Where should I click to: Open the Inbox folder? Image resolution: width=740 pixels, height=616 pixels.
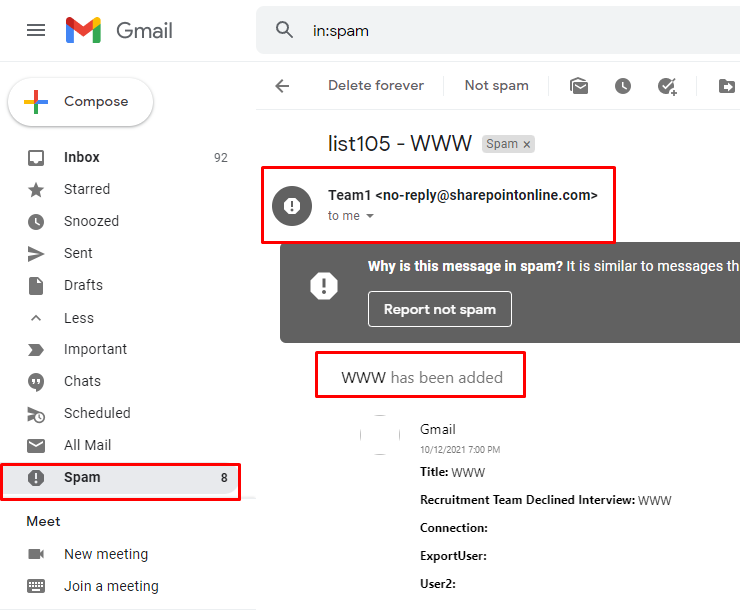click(120, 157)
